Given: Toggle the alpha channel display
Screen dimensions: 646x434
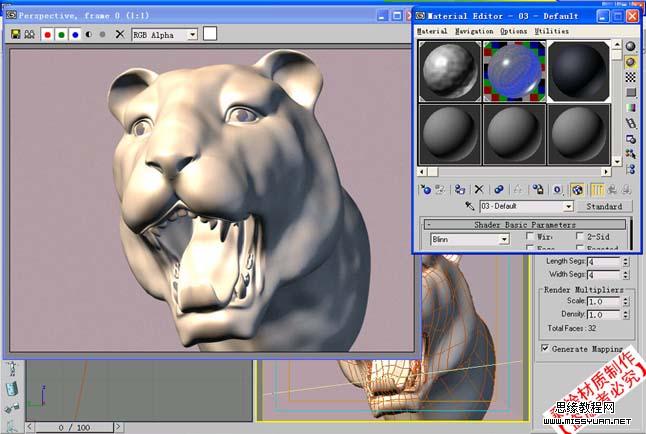Looking at the screenshot, I should click(x=89, y=35).
